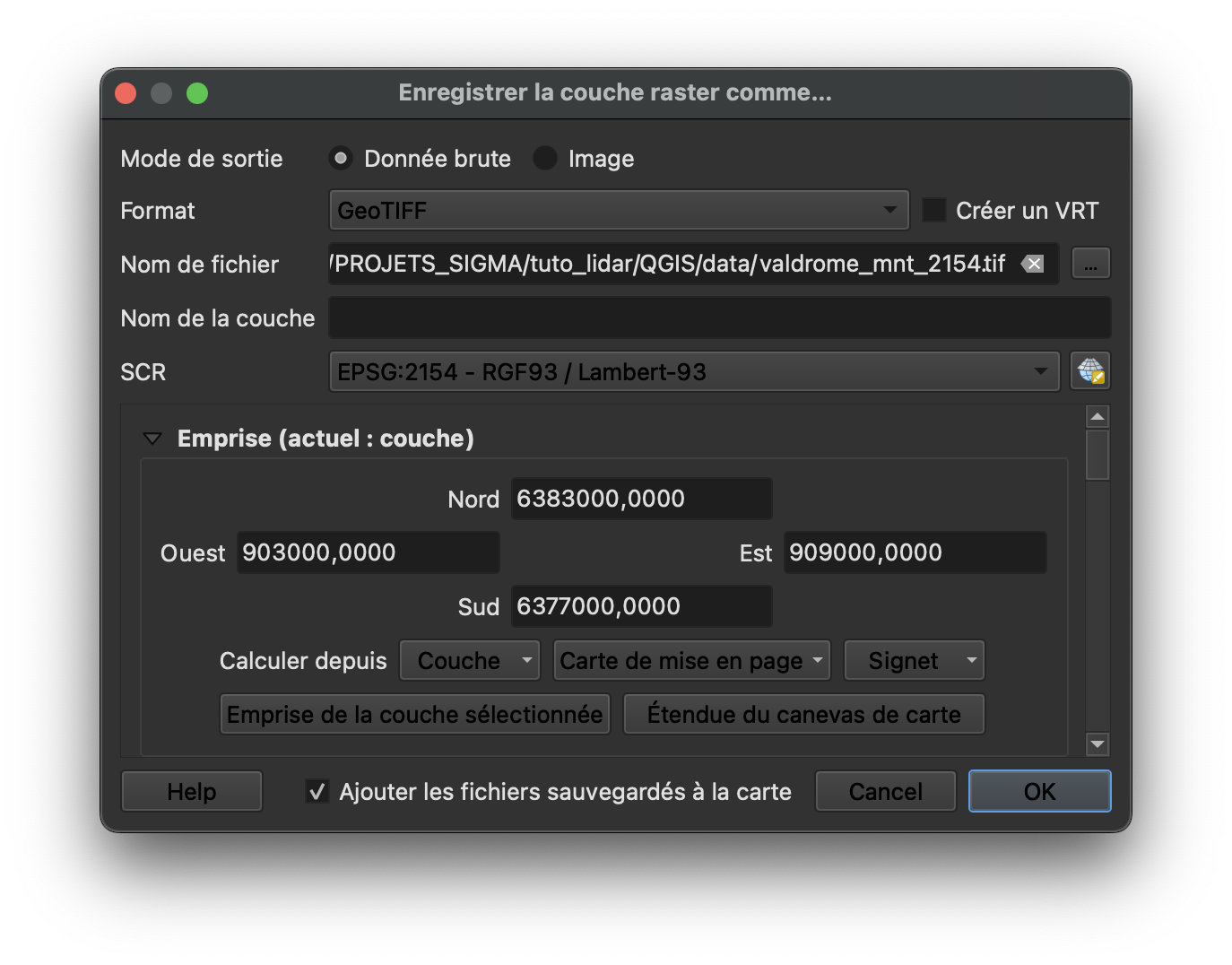Viewport: 1232px width, 965px height.
Task: Open the GeoTIFF format dropdown
Action: pyautogui.click(x=619, y=211)
